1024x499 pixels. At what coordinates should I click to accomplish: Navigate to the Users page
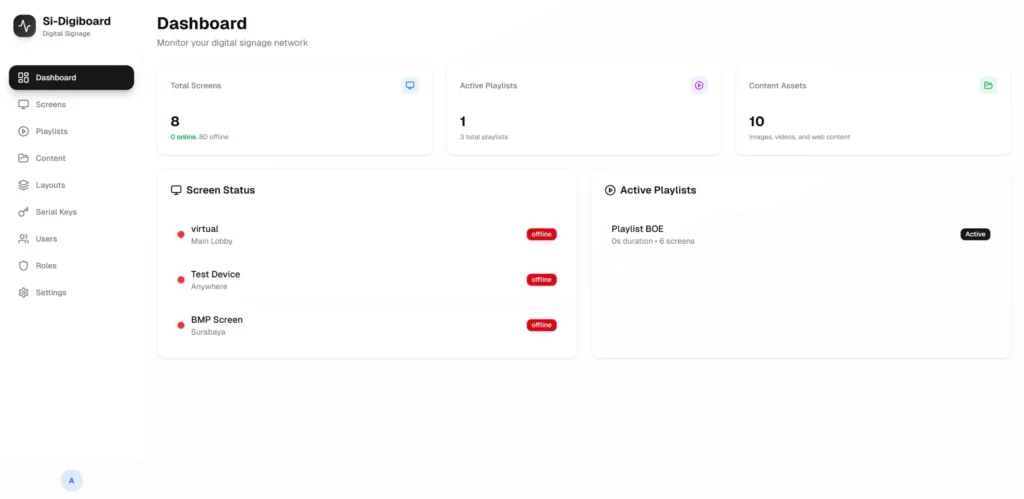point(46,239)
